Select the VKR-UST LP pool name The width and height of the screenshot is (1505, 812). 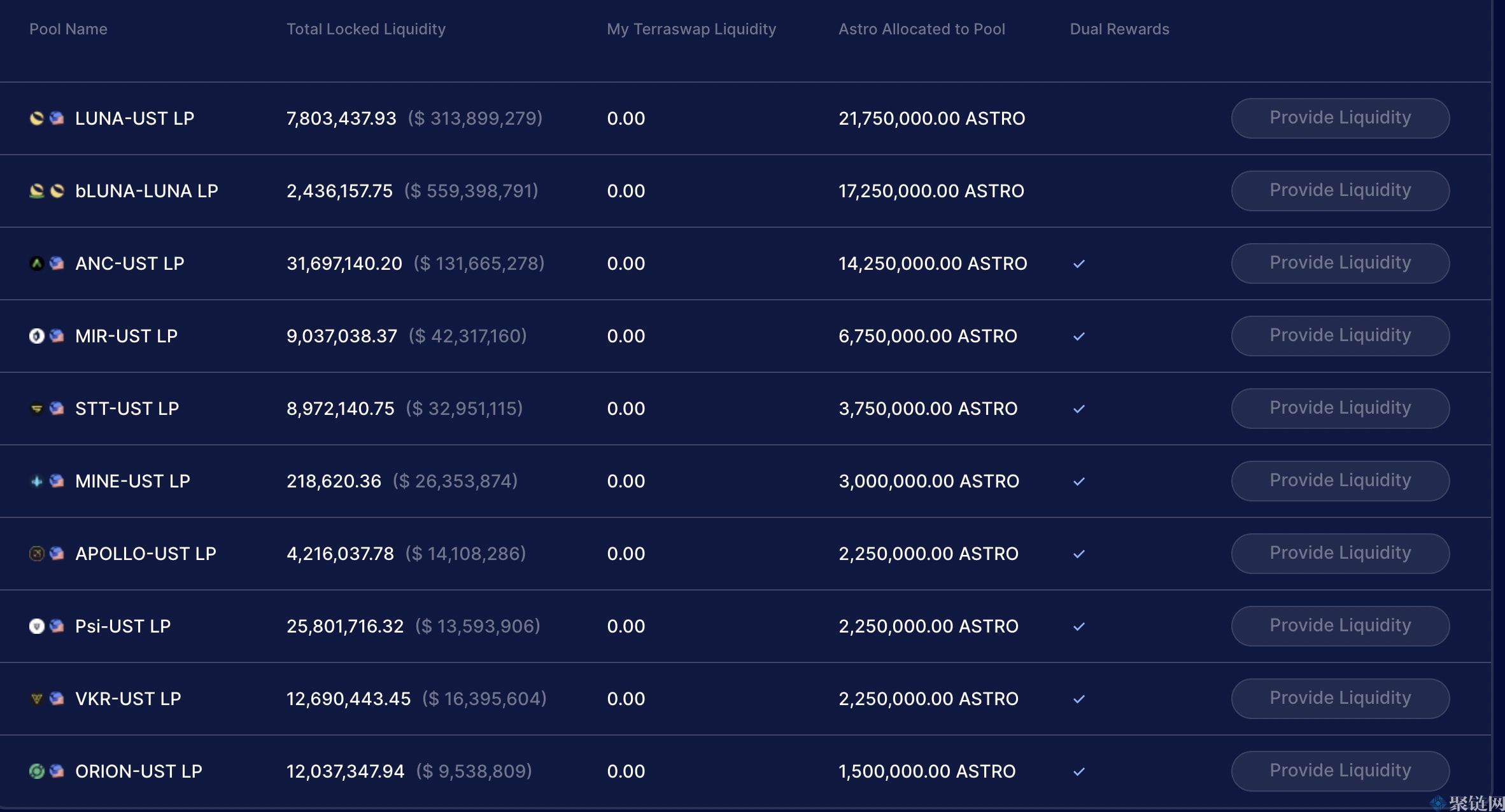pos(128,699)
